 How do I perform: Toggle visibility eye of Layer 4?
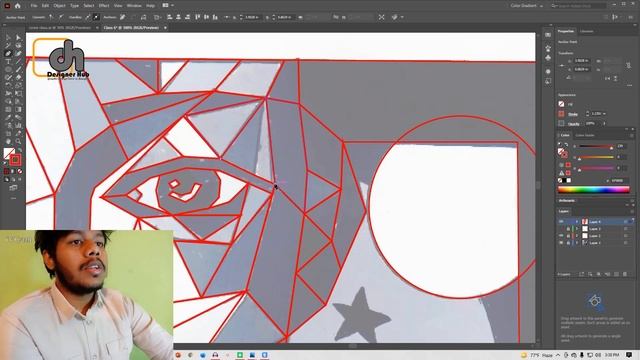(561, 222)
